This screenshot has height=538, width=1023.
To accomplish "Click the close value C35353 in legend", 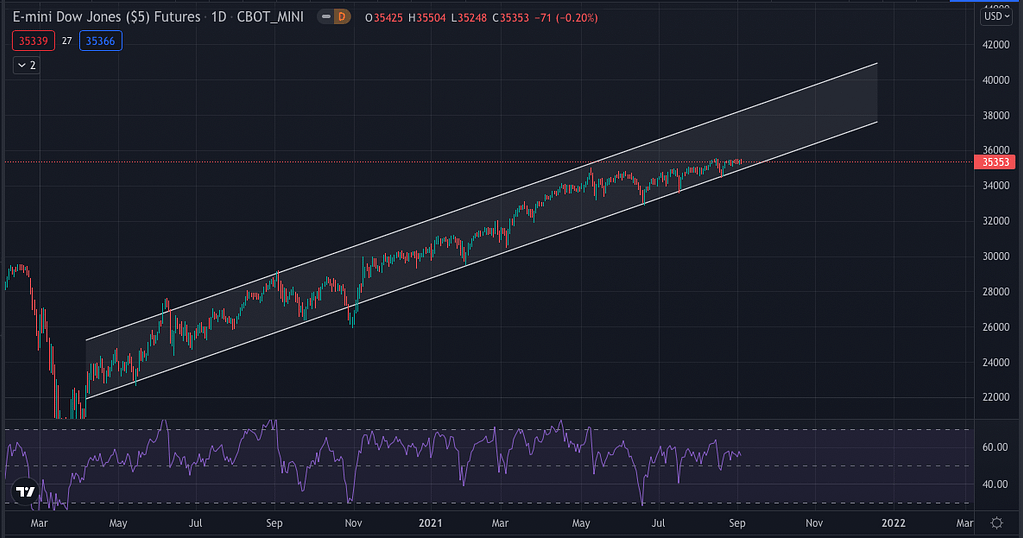I will coord(510,18).
